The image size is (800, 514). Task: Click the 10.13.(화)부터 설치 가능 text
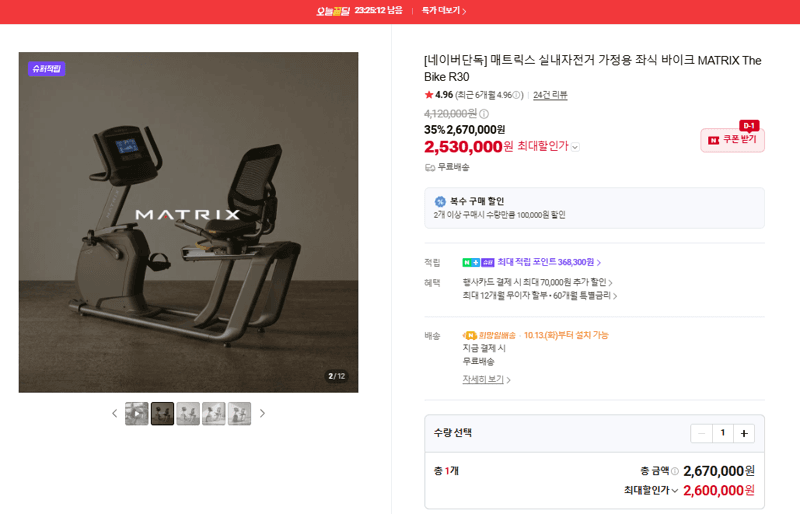pyautogui.click(x=566, y=335)
